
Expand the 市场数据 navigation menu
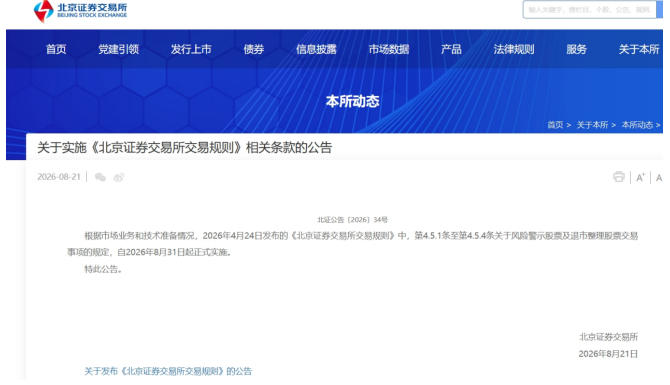[389, 50]
